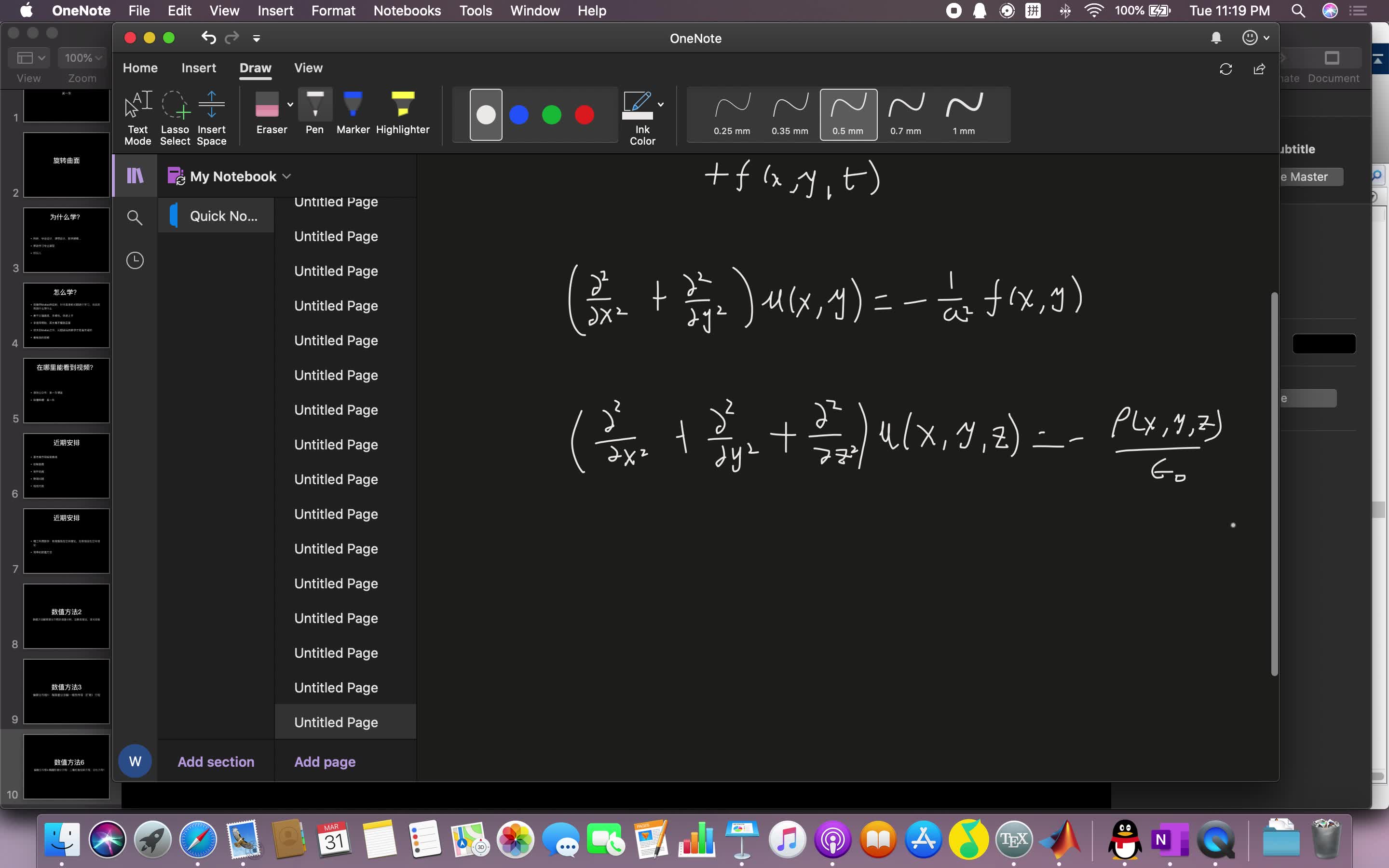This screenshot has height=868, width=1389.
Task: Choose the red ink color swatch
Action: tap(585, 115)
